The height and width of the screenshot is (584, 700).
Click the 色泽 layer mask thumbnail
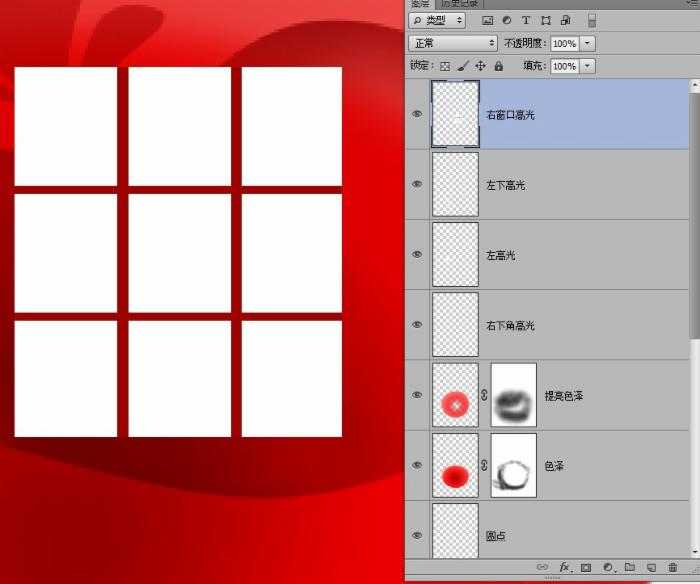(x=514, y=465)
